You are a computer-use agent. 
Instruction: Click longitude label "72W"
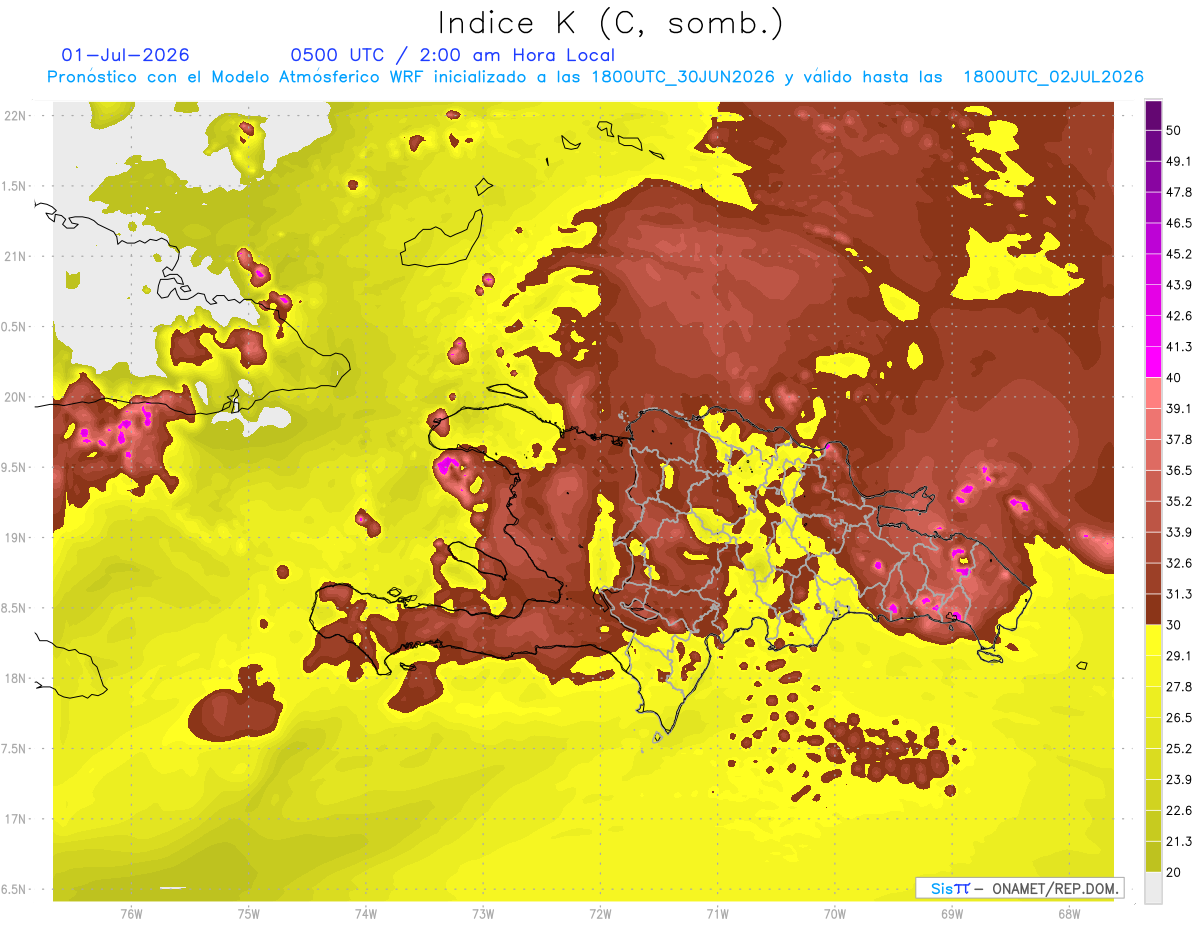click(x=600, y=914)
